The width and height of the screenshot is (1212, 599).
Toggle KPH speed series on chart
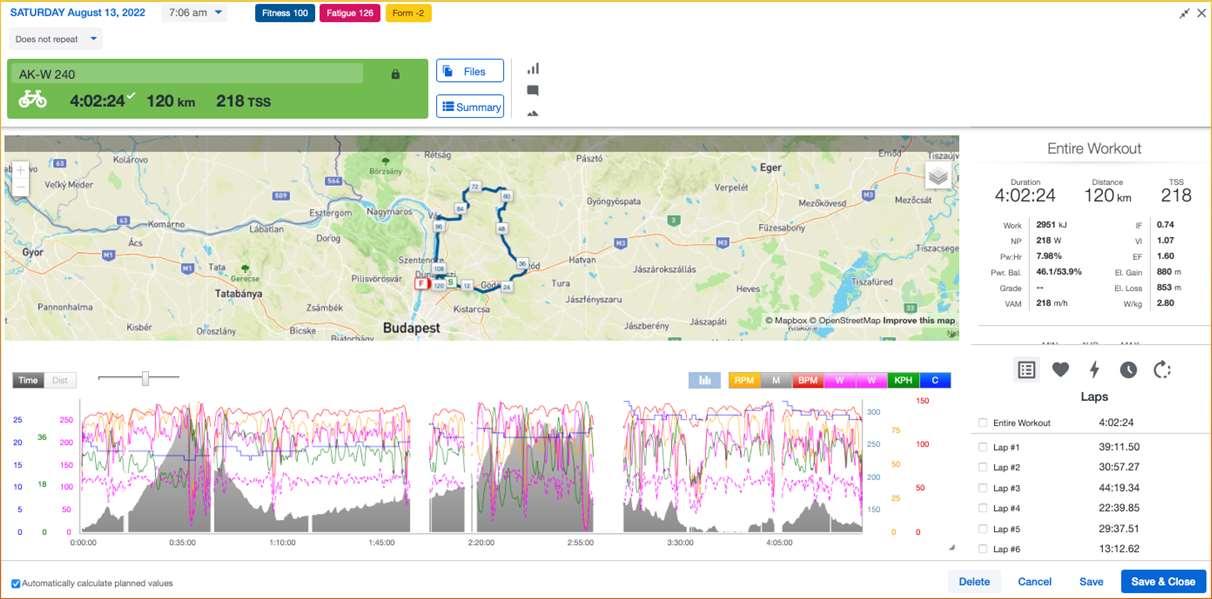[x=903, y=380]
